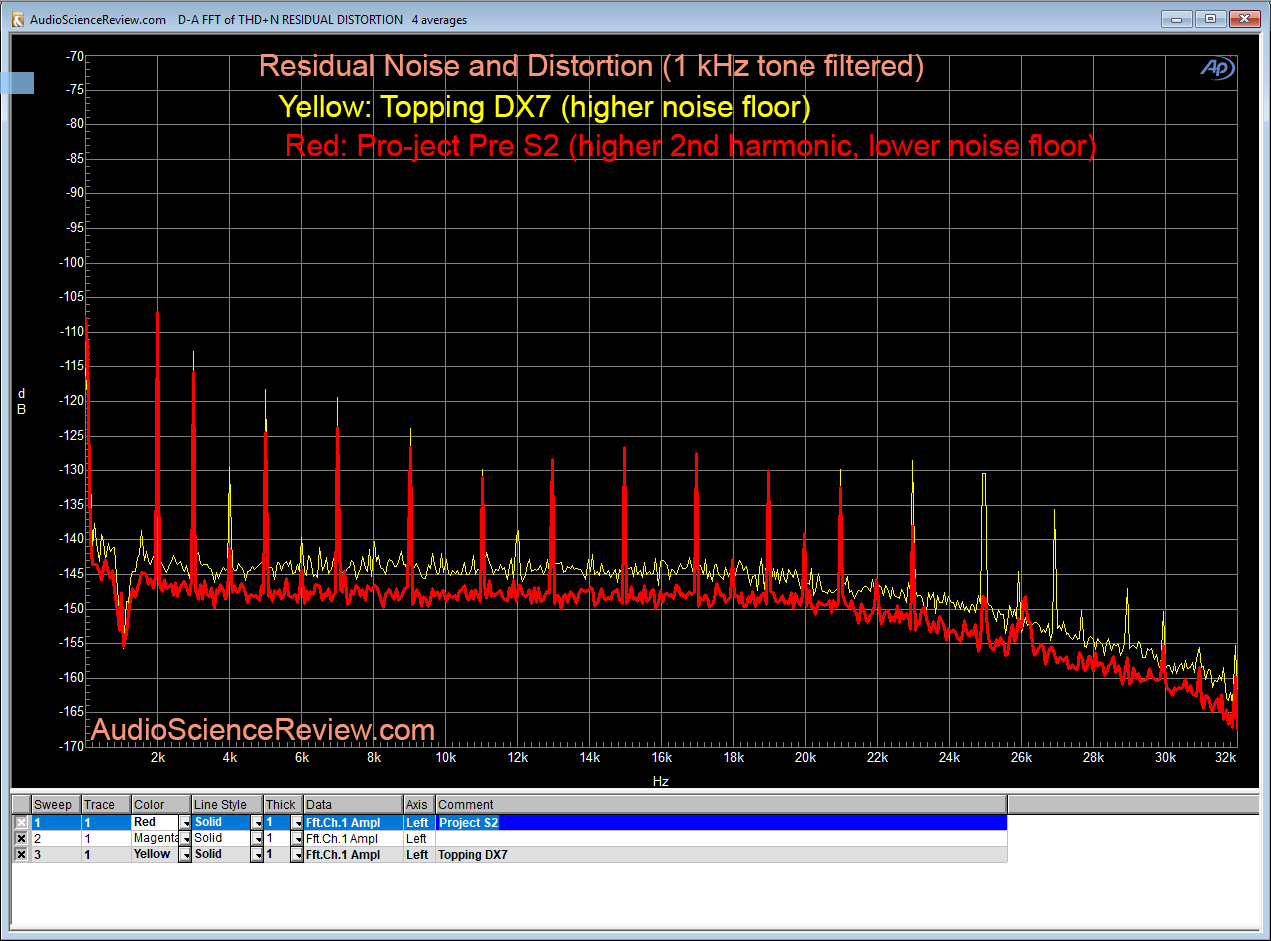Click the 'dB' y-axis label
Image resolution: width=1271 pixels, height=941 pixels.
(21, 402)
